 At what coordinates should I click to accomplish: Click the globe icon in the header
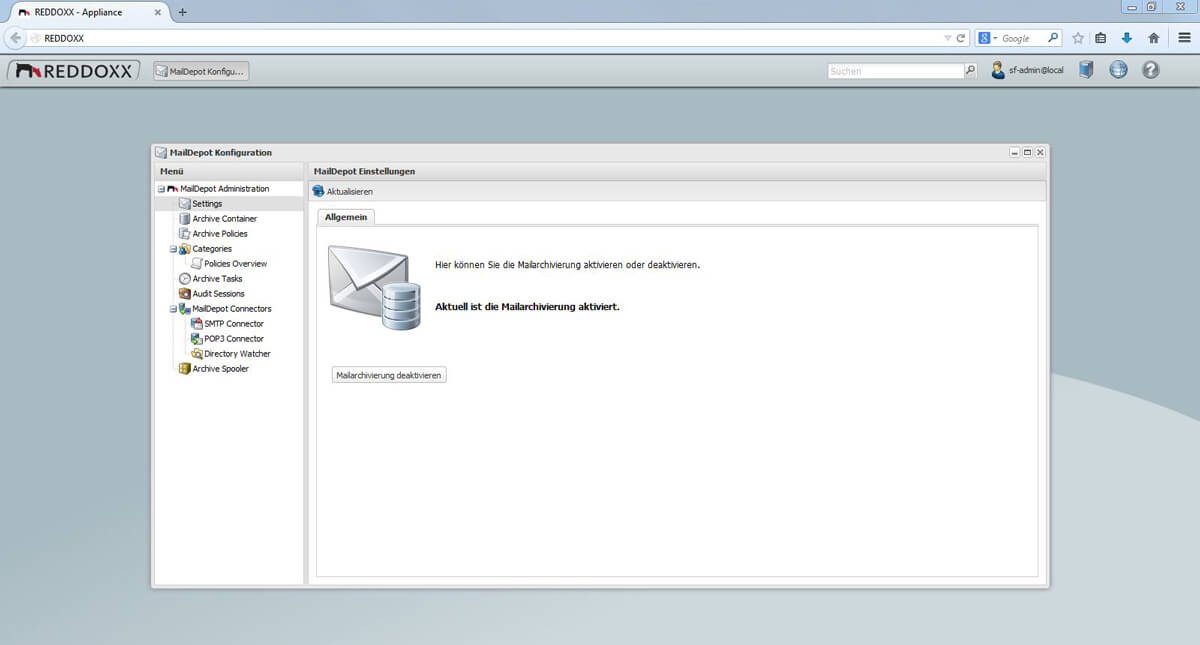pos(1118,70)
